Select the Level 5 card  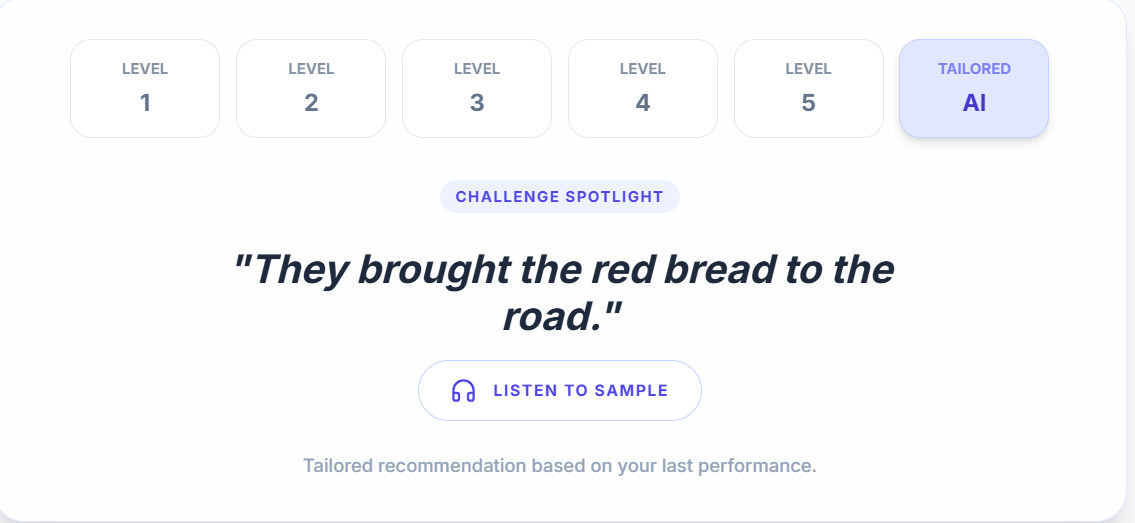(809, 88)
